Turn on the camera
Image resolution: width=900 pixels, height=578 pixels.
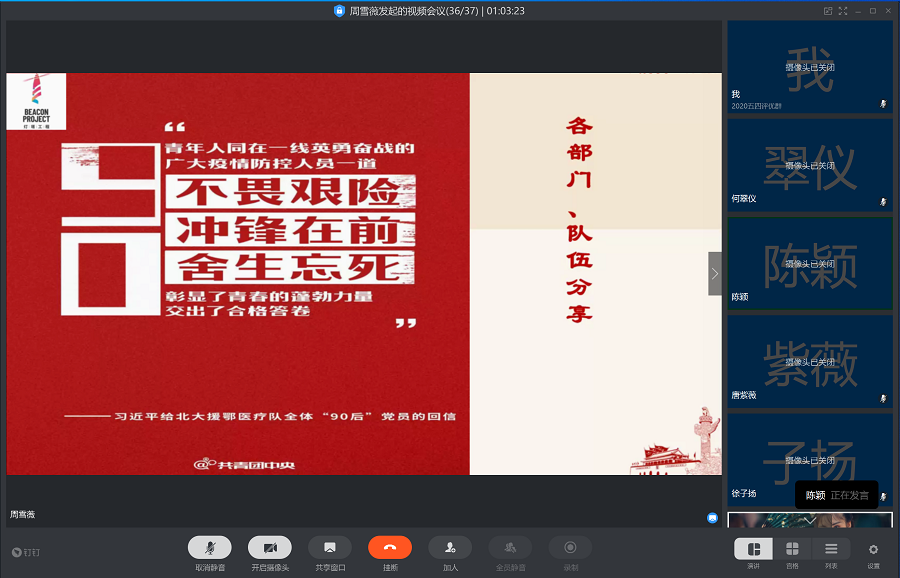pos(269,548)
